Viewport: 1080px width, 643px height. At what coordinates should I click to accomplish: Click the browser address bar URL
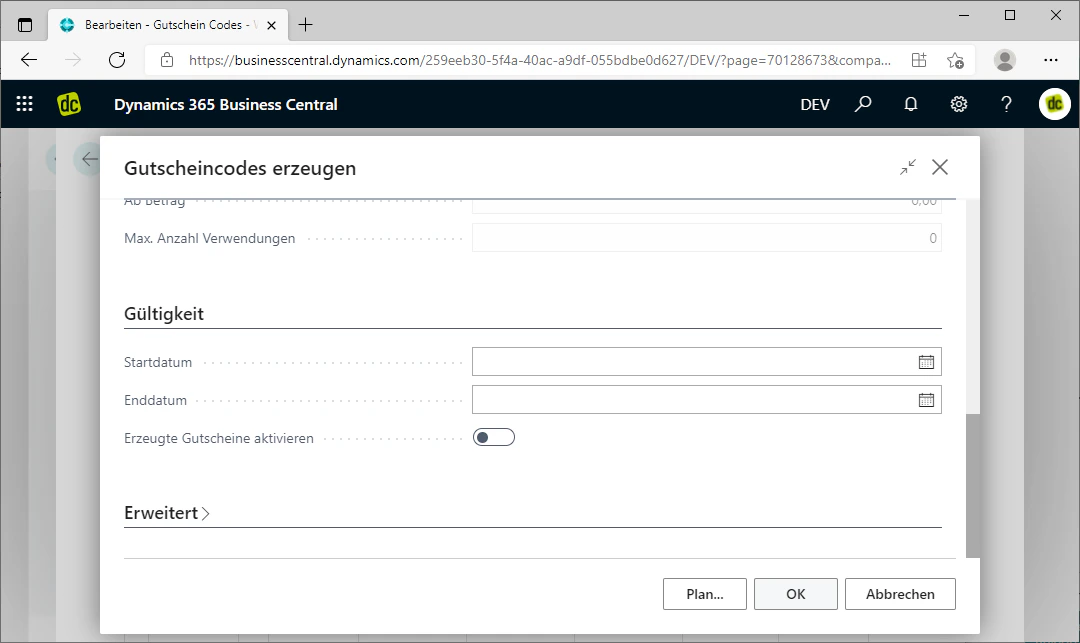[x=539, y=60]
